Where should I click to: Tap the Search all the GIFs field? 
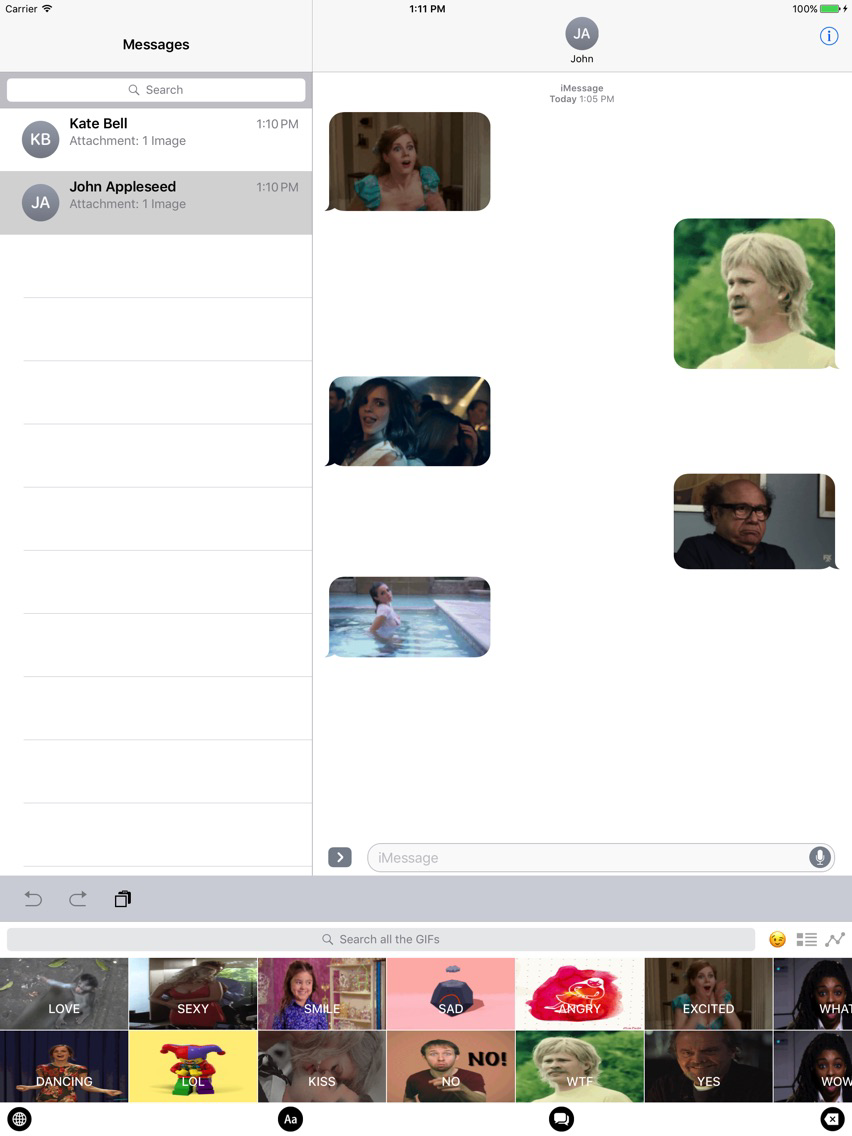380,939
